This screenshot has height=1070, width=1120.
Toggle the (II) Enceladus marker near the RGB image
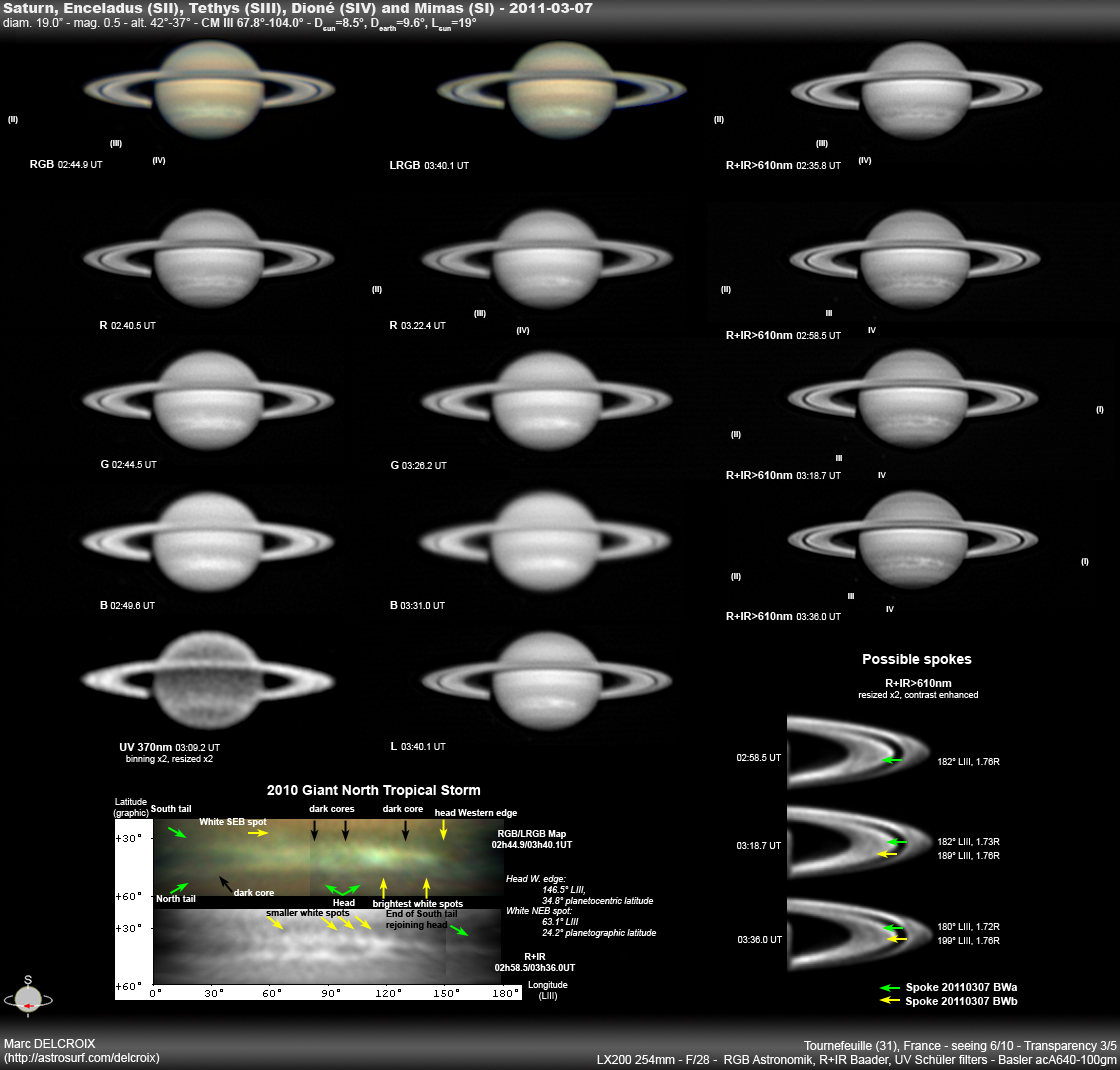tap(13, 119)
